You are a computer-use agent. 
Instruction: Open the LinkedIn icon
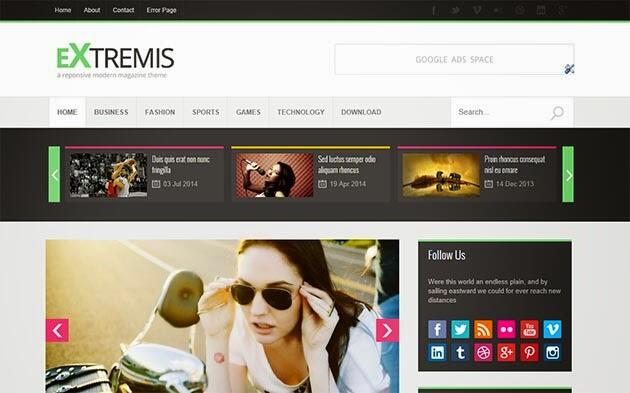tap(437, 352)
